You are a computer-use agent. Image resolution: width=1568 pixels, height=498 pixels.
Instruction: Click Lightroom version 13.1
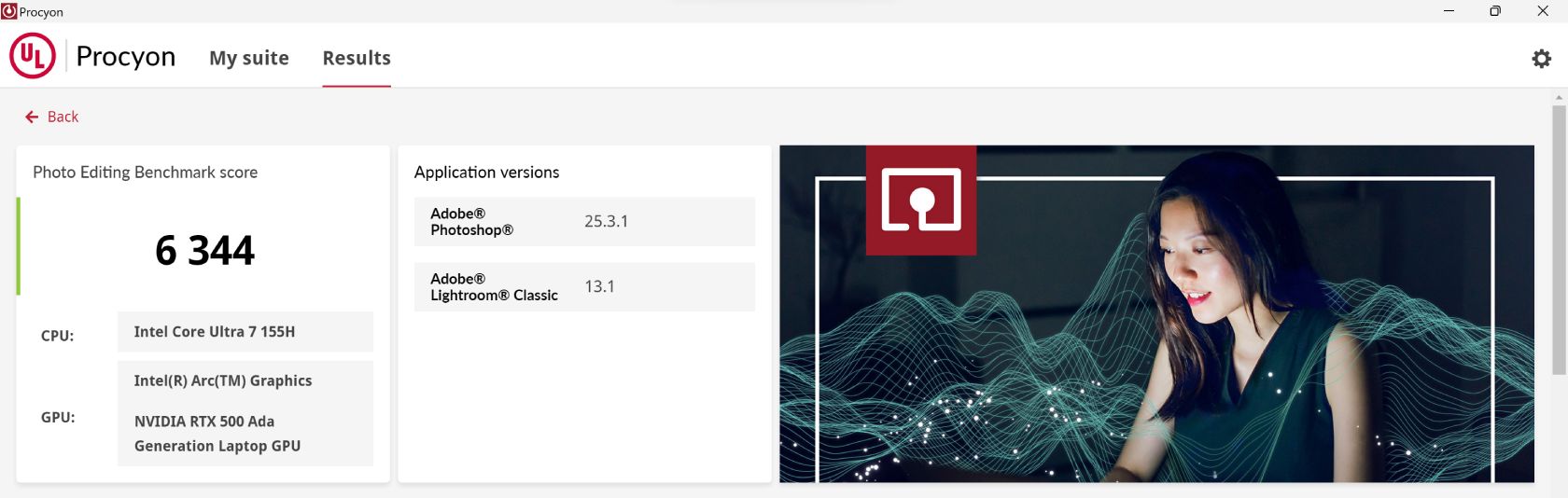[599, 286]
